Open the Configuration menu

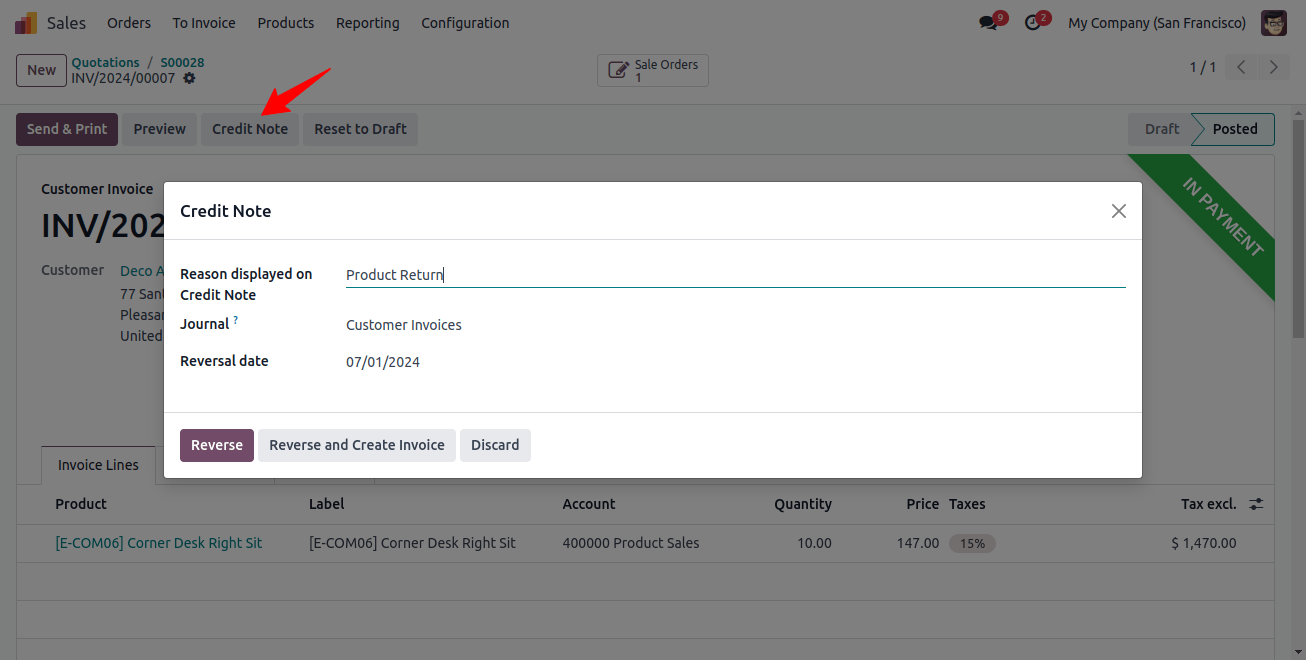coord(465,22)
